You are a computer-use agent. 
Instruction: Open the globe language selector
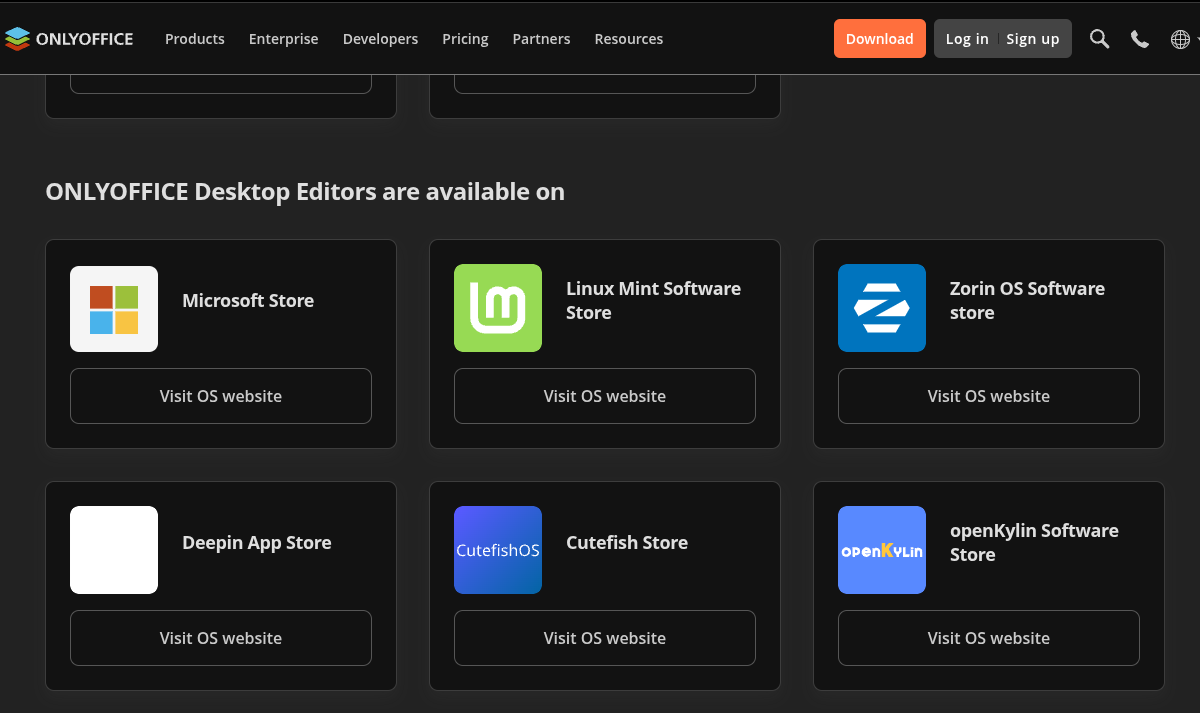pyautogui.click(x=1181, y=39)
